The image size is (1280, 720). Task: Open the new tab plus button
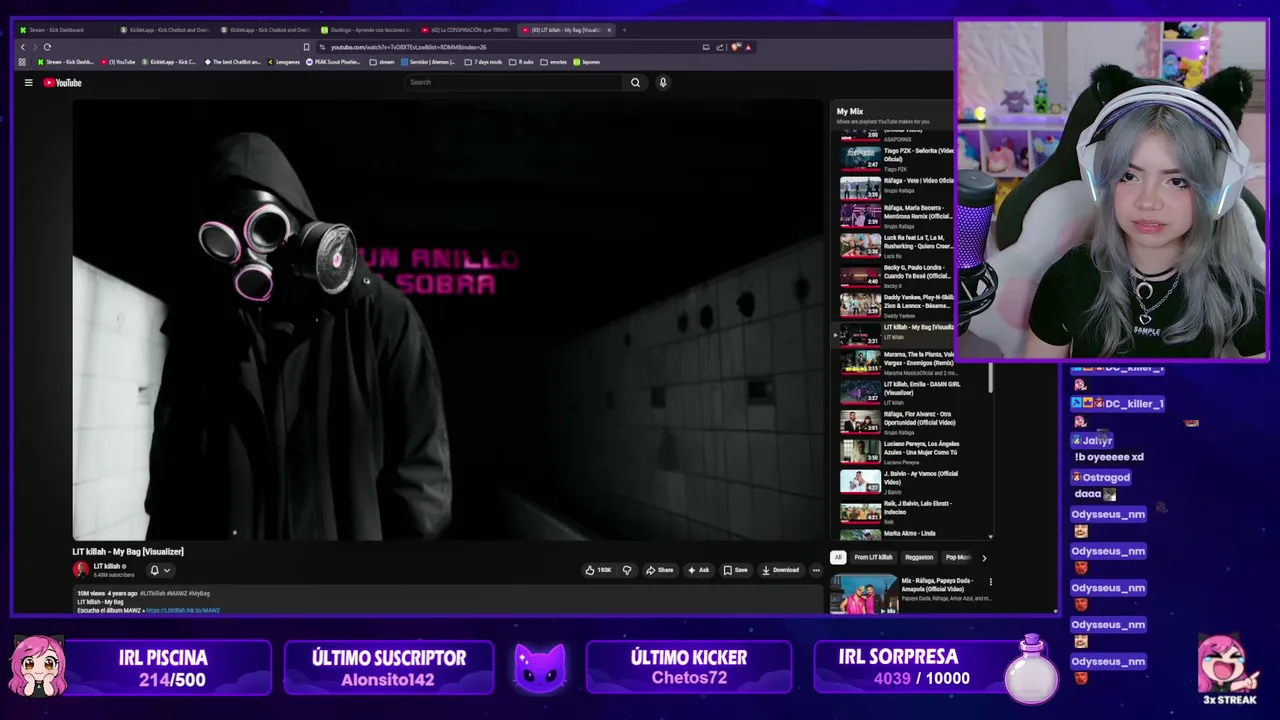(x=624, y=30)
